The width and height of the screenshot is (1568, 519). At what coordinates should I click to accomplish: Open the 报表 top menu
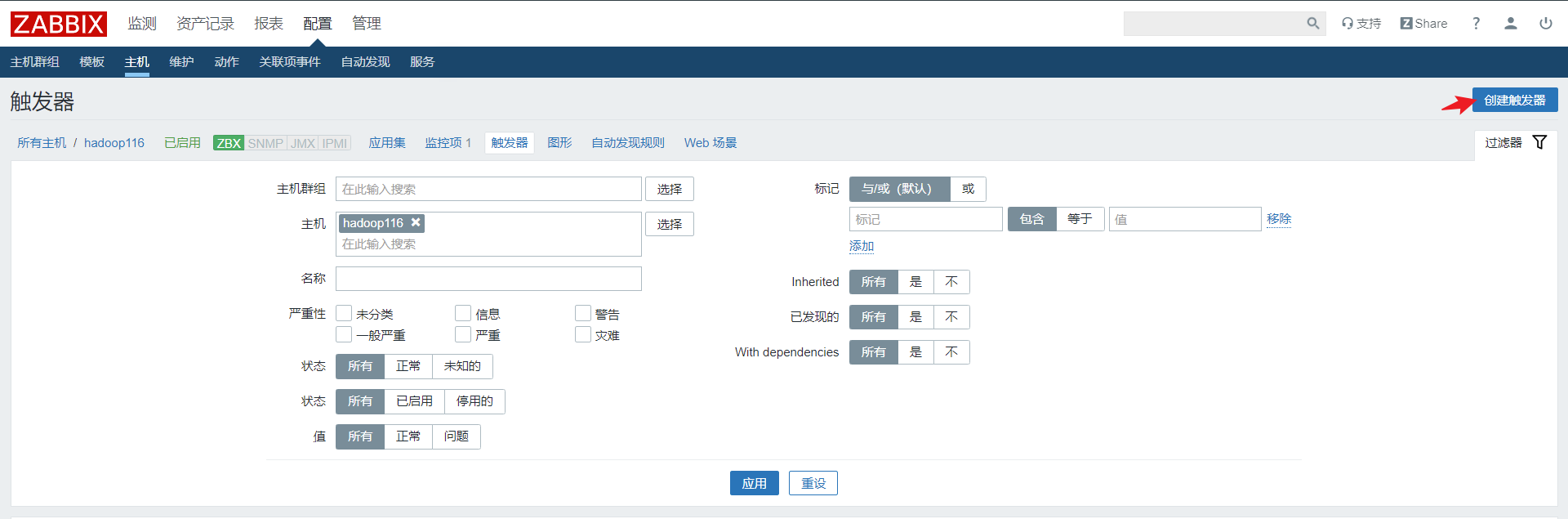tap(269, 24)
